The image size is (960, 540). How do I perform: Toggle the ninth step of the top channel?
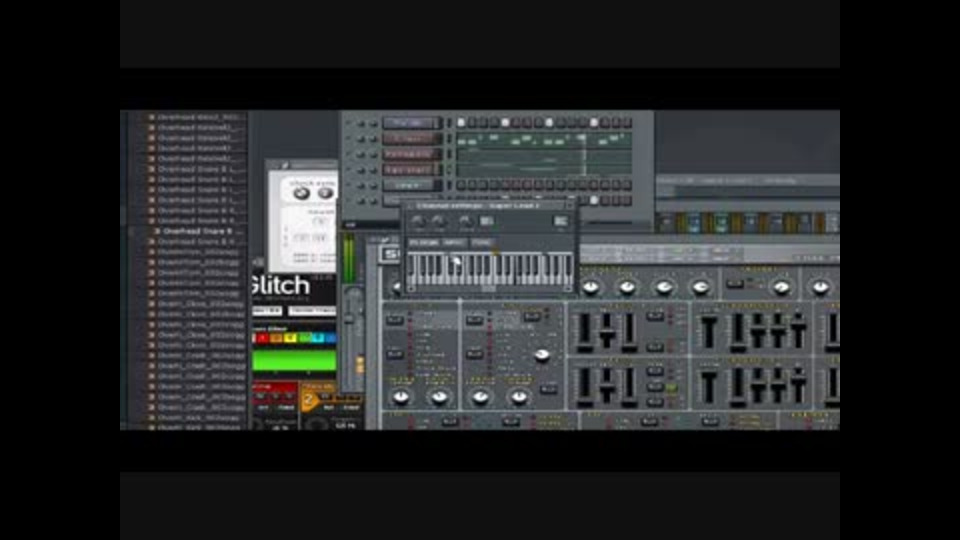(x=549, y=123)
